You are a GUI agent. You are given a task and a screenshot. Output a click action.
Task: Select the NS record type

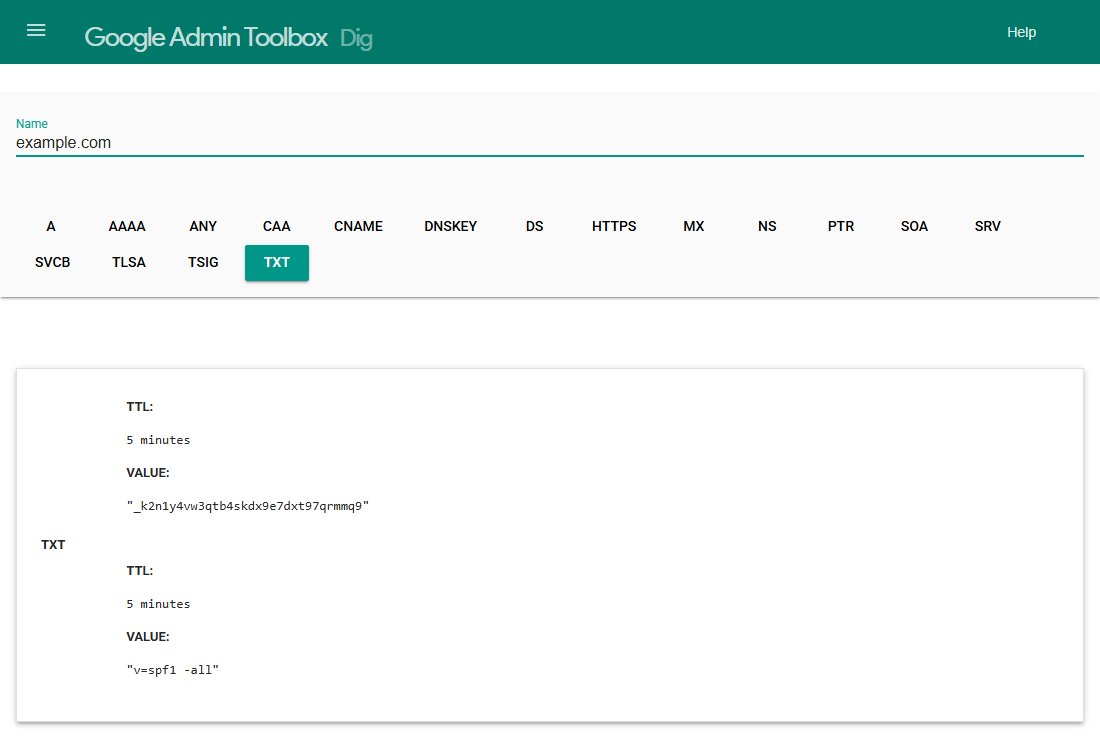(x=767, y=227)
